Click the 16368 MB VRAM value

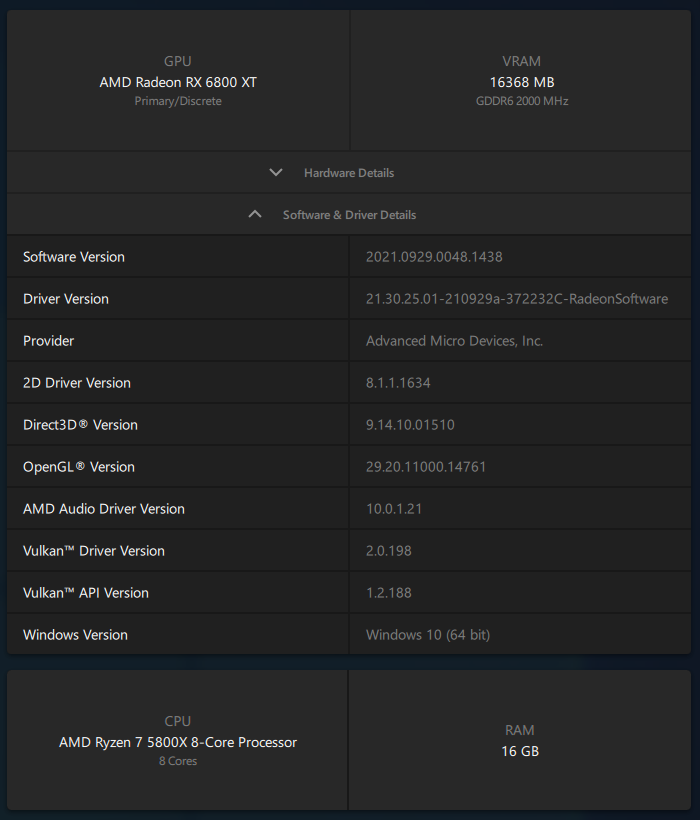click(x=522, y=82)
